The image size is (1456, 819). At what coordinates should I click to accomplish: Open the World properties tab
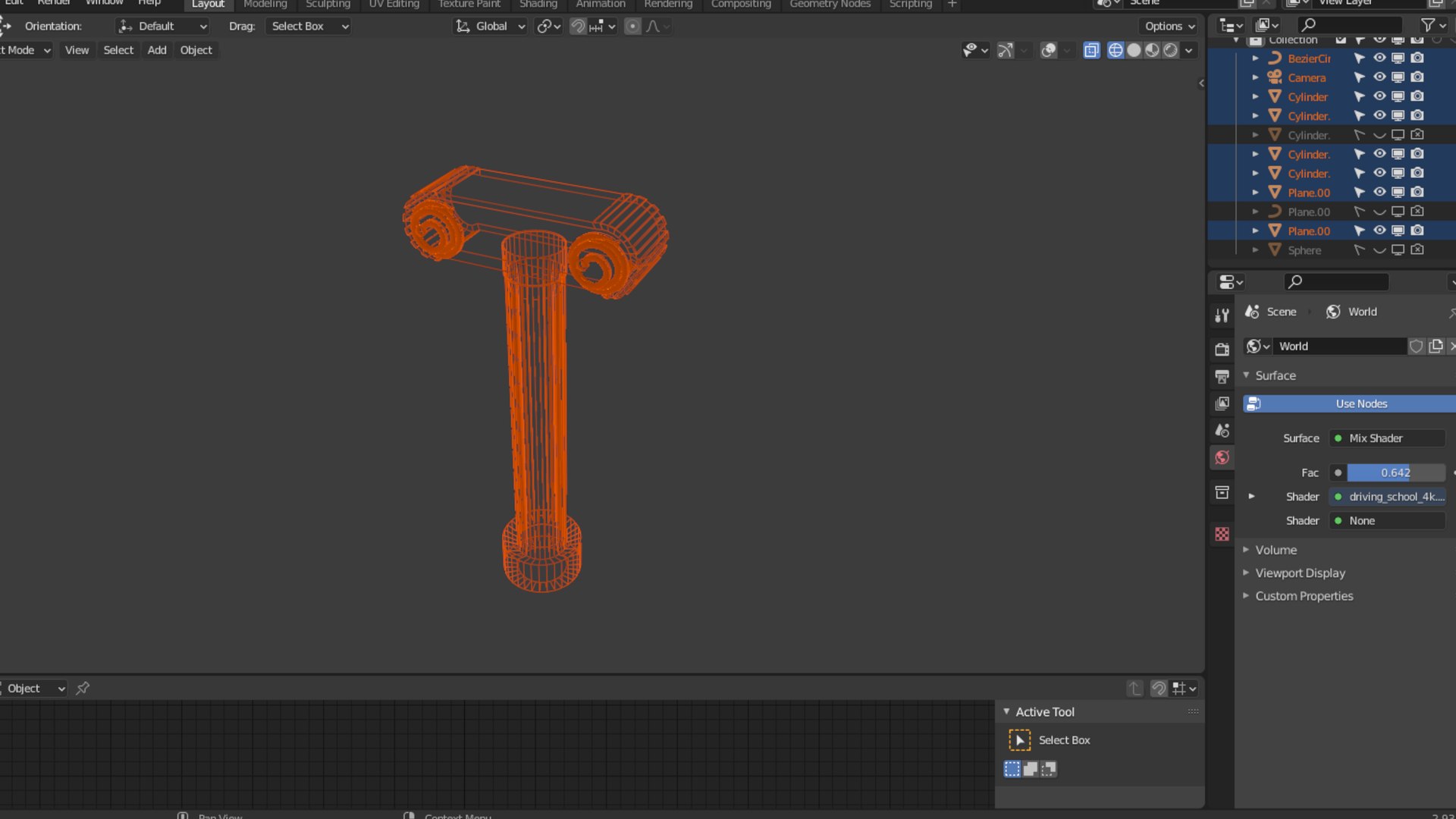click(x=1222, y=457)
